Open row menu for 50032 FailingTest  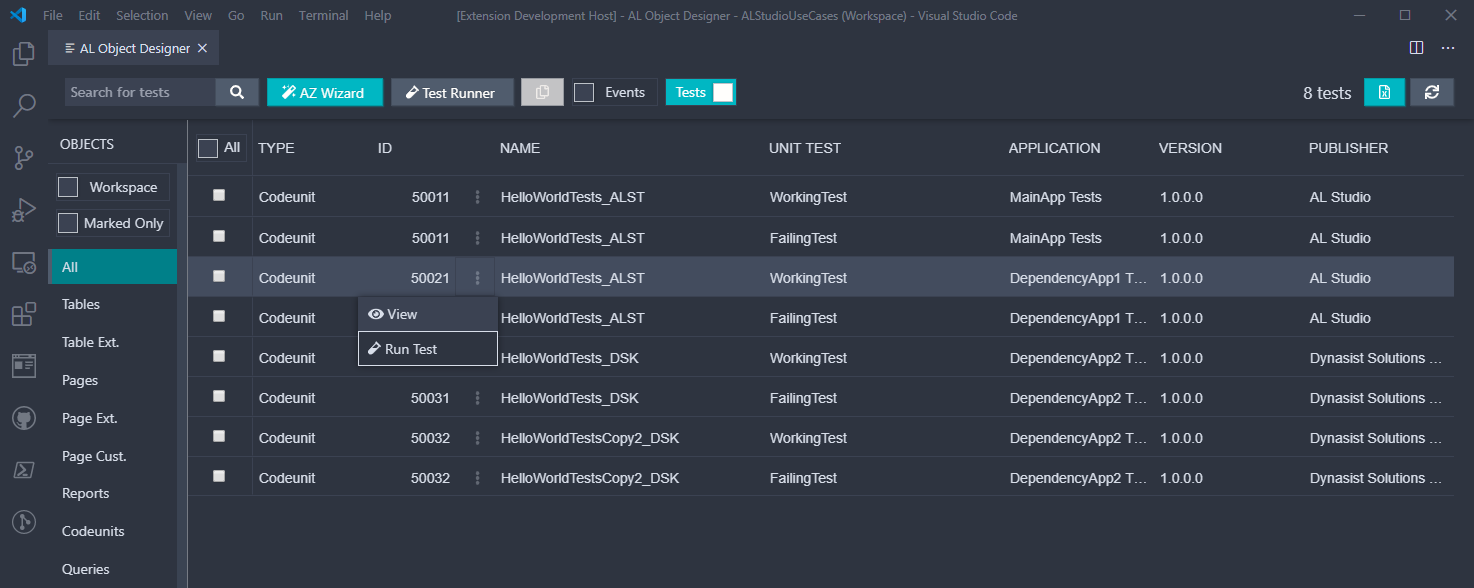(477, 478)
